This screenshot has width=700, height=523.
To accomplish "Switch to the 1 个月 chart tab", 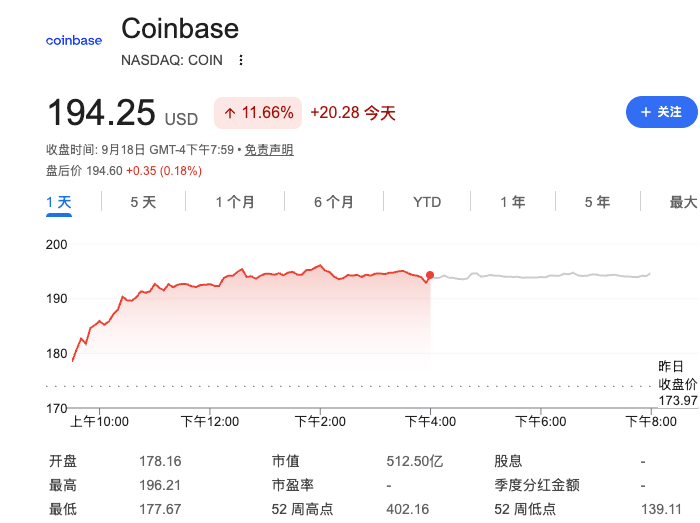I will 235,202.
